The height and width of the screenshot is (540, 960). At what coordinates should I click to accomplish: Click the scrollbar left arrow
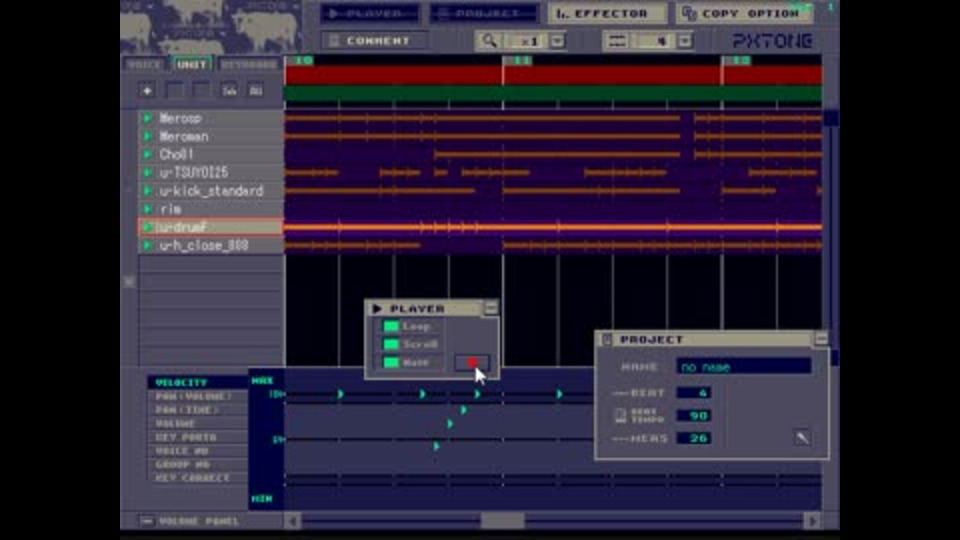[x=293, y=521]
